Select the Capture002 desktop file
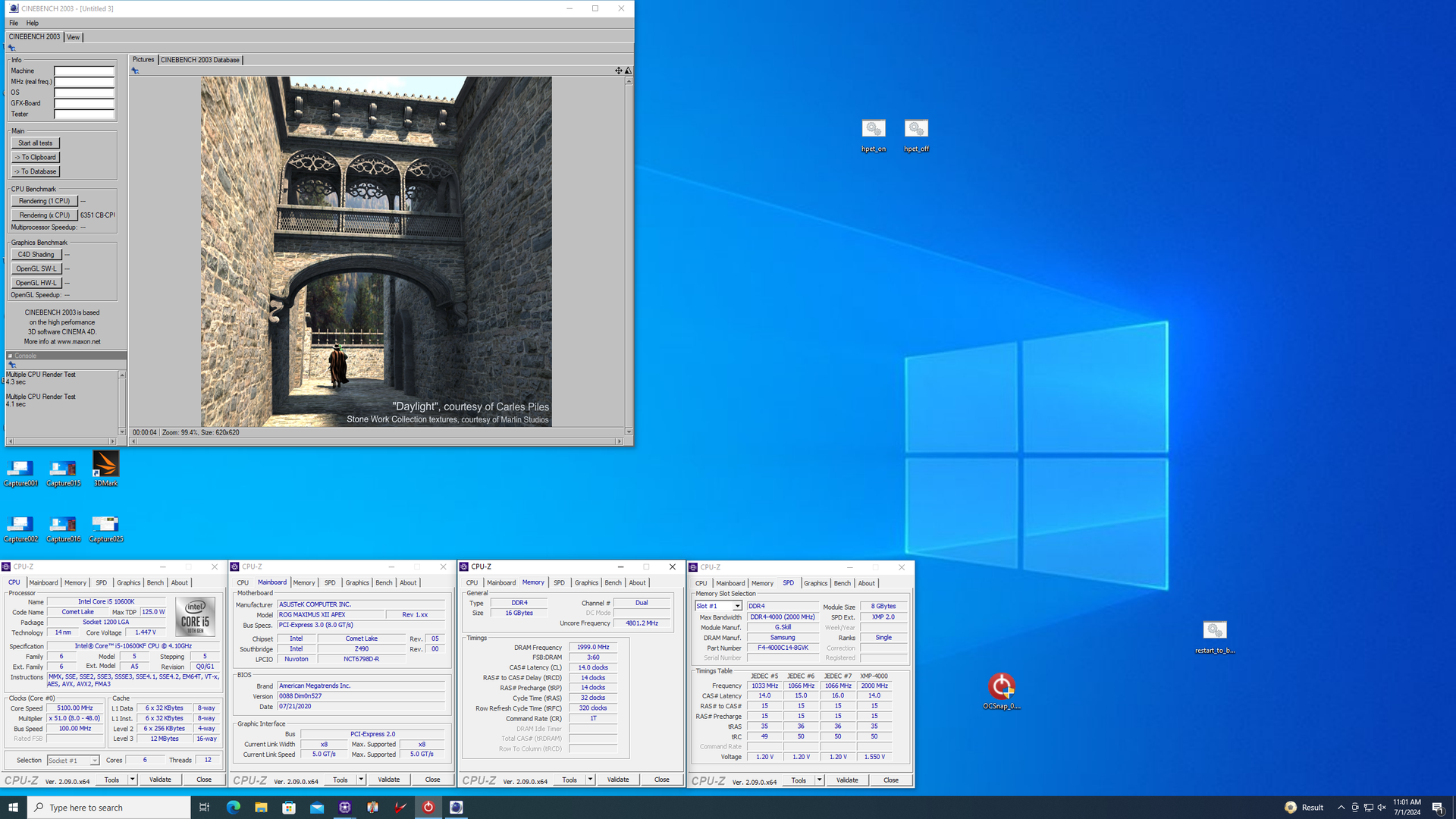The height and width of the screenshot is (819, 1456). 20,529
